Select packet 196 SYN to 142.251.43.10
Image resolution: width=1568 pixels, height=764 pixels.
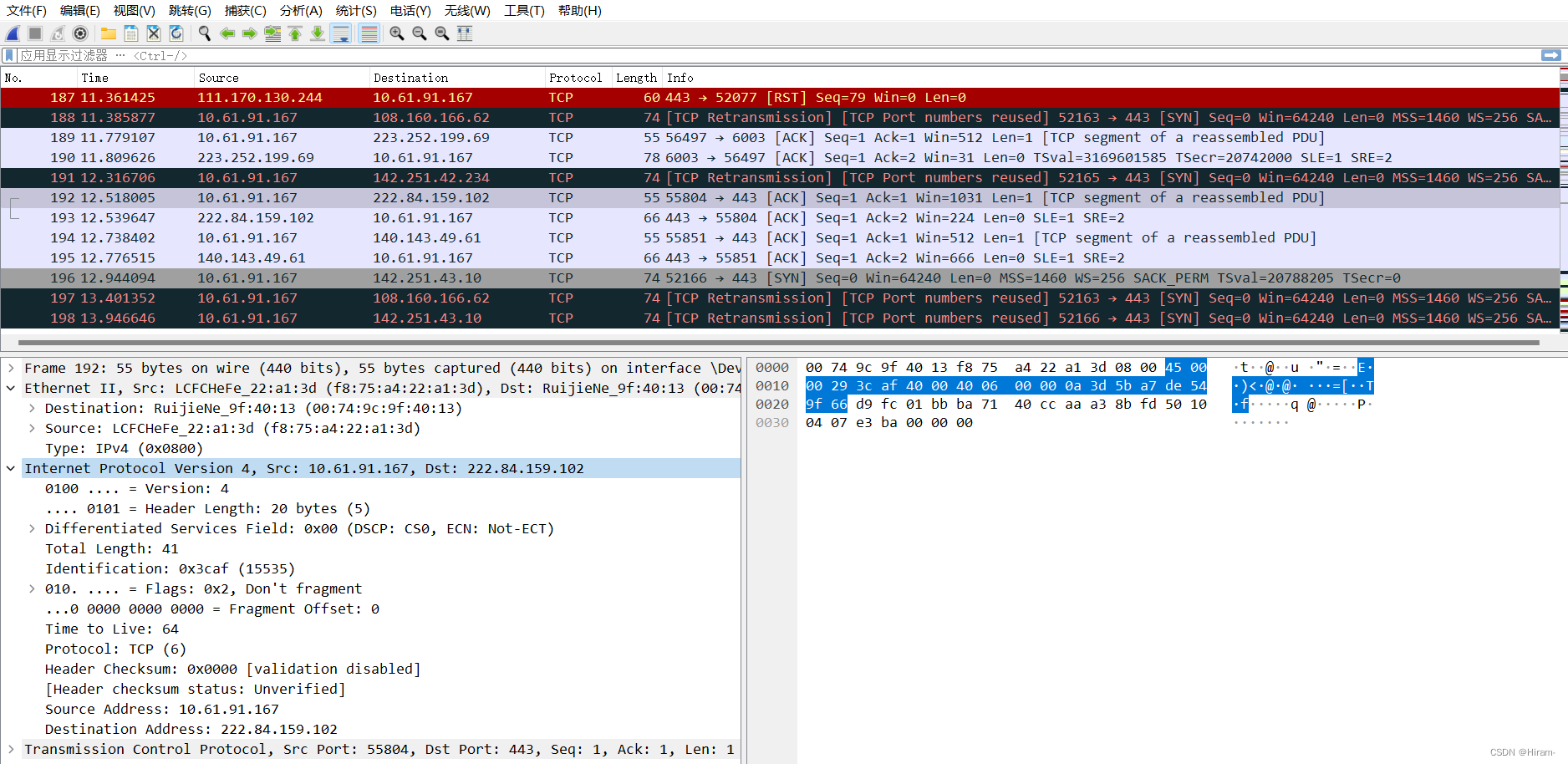[780, 278]
